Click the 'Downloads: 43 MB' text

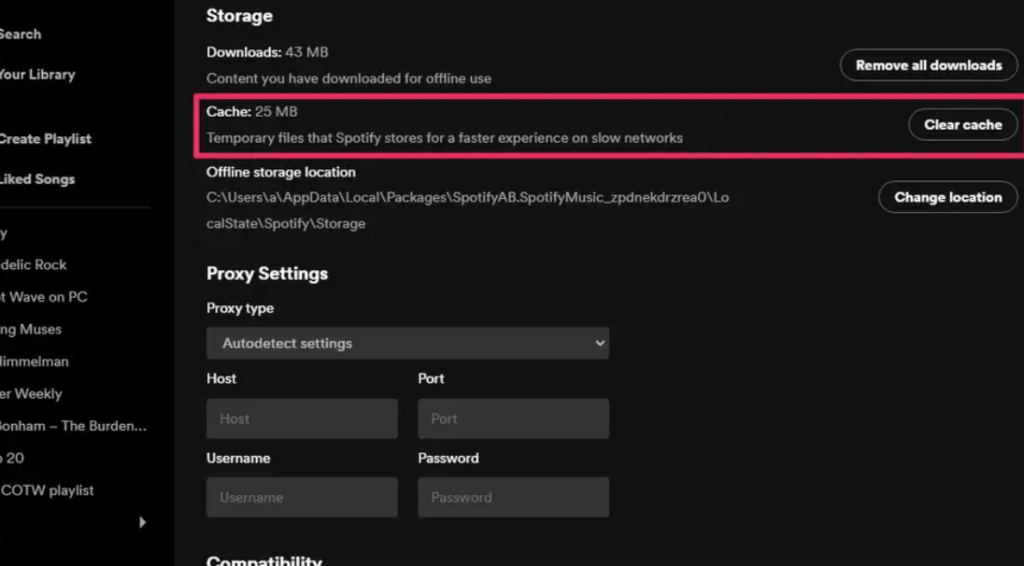click(x=267, y=52)
